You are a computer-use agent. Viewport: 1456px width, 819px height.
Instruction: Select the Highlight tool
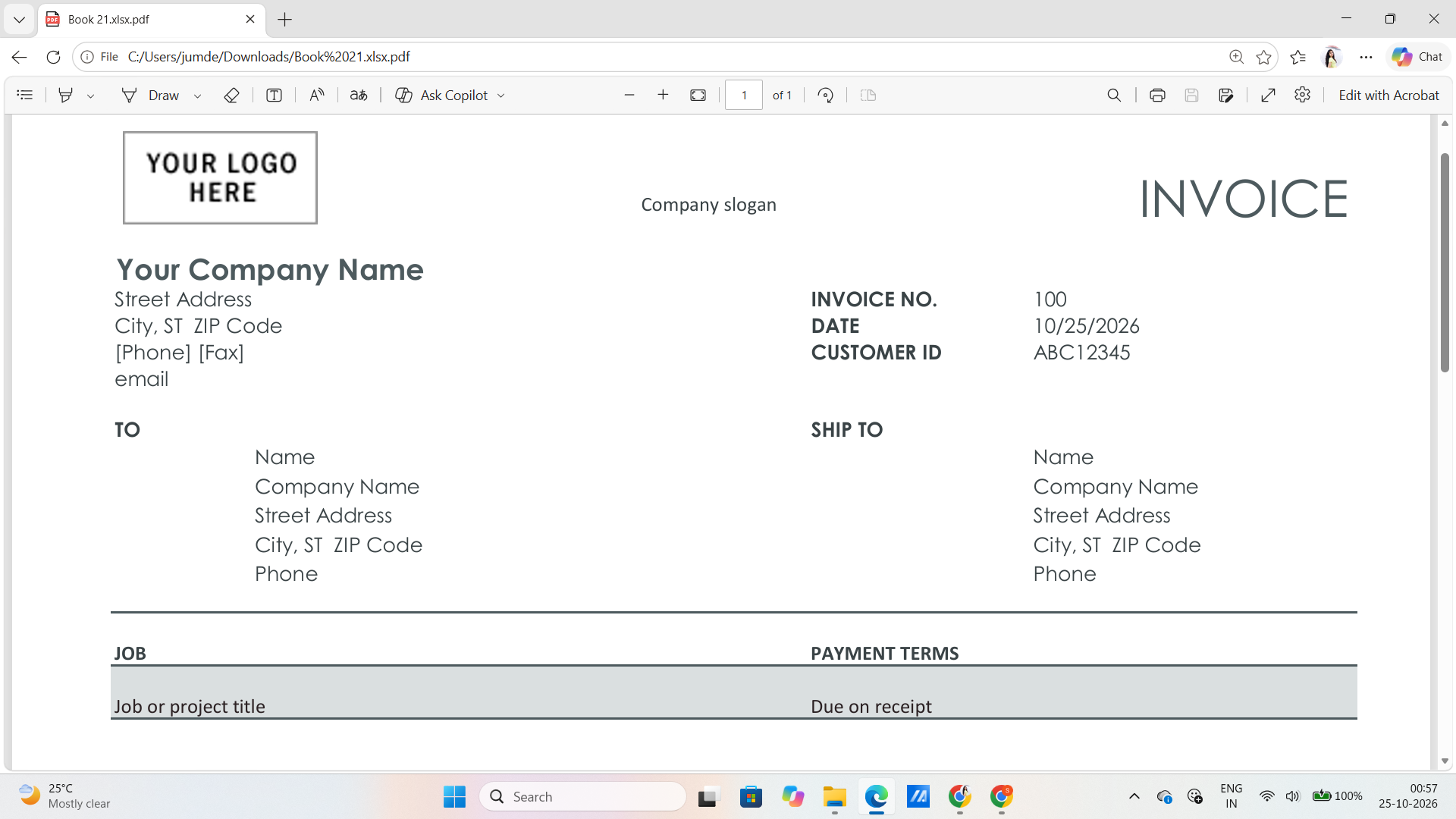pyautogui.click(x=66, y=95)
